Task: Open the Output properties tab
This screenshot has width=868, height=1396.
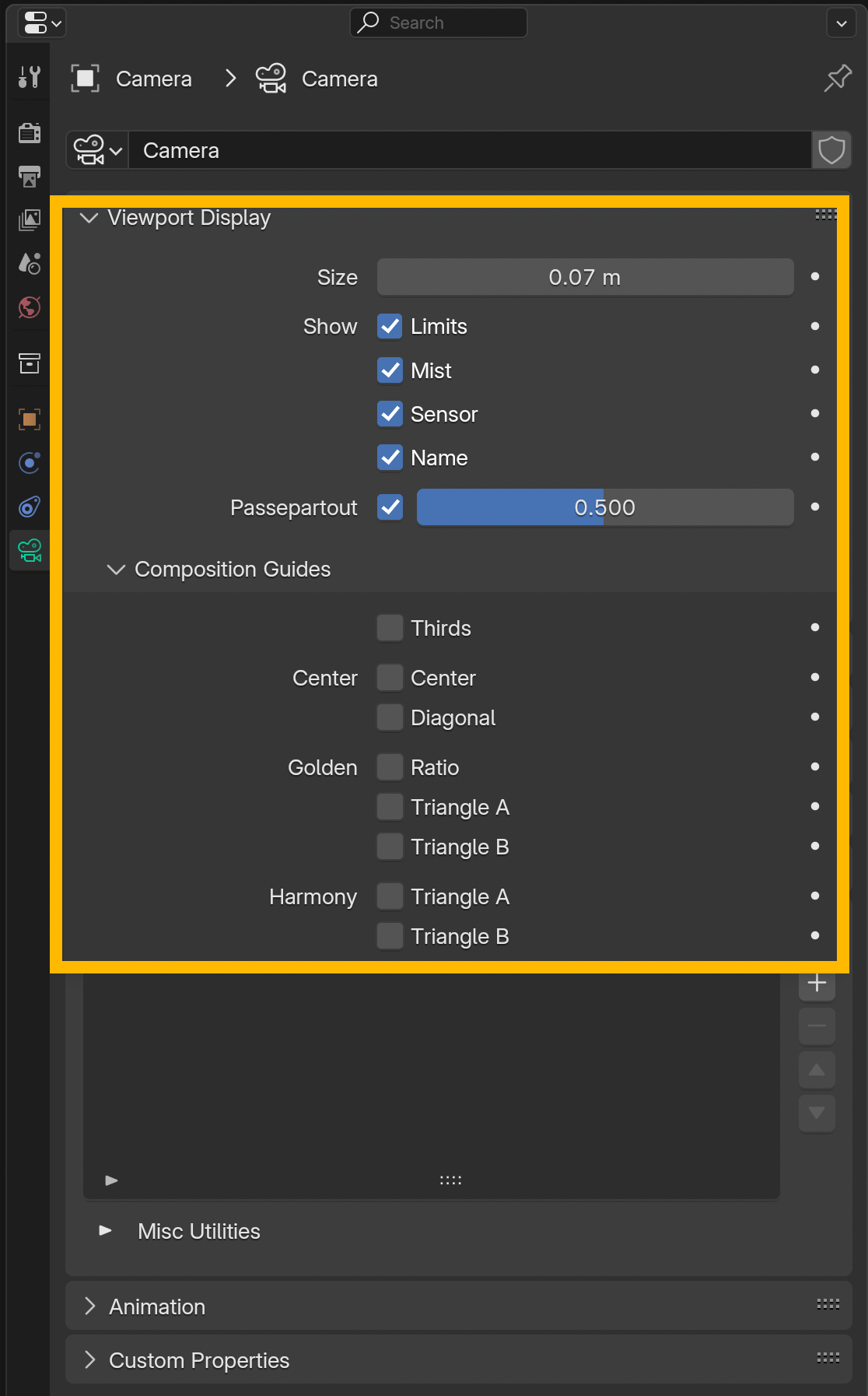Action: tap(30, 177)
